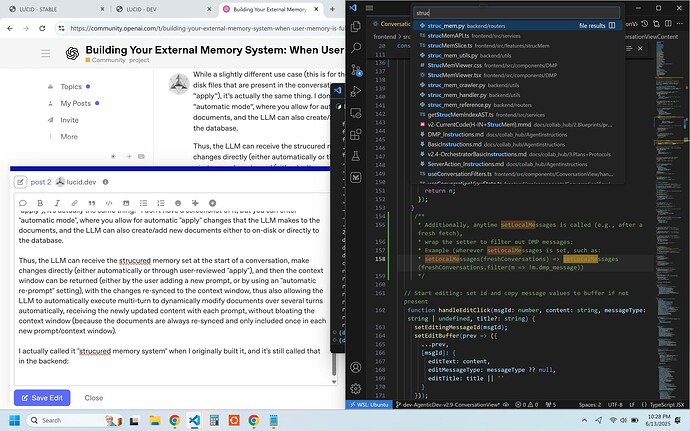Open the VS Code Search view
Image resolution: width=690 pixels, height=431 pixels.
pos(356,47)
